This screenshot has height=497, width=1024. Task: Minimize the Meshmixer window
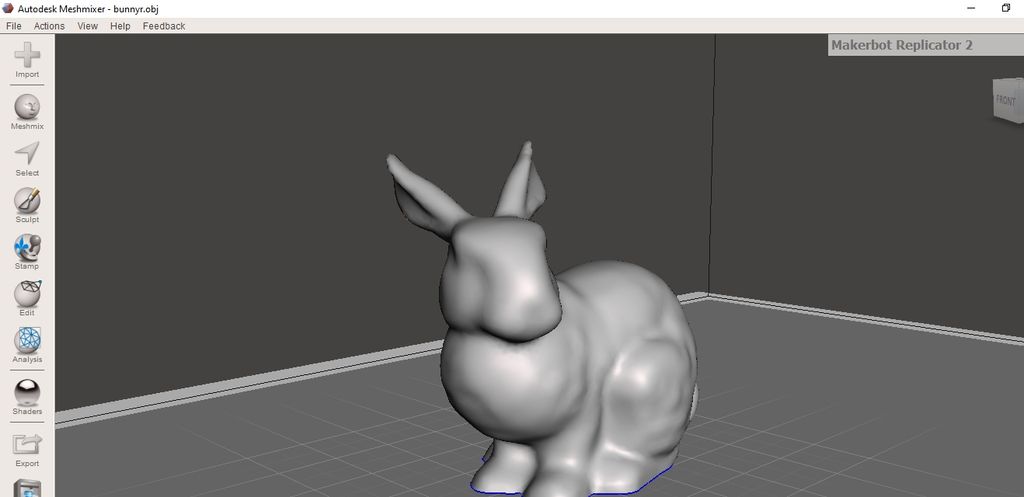(x=970, y=8)
